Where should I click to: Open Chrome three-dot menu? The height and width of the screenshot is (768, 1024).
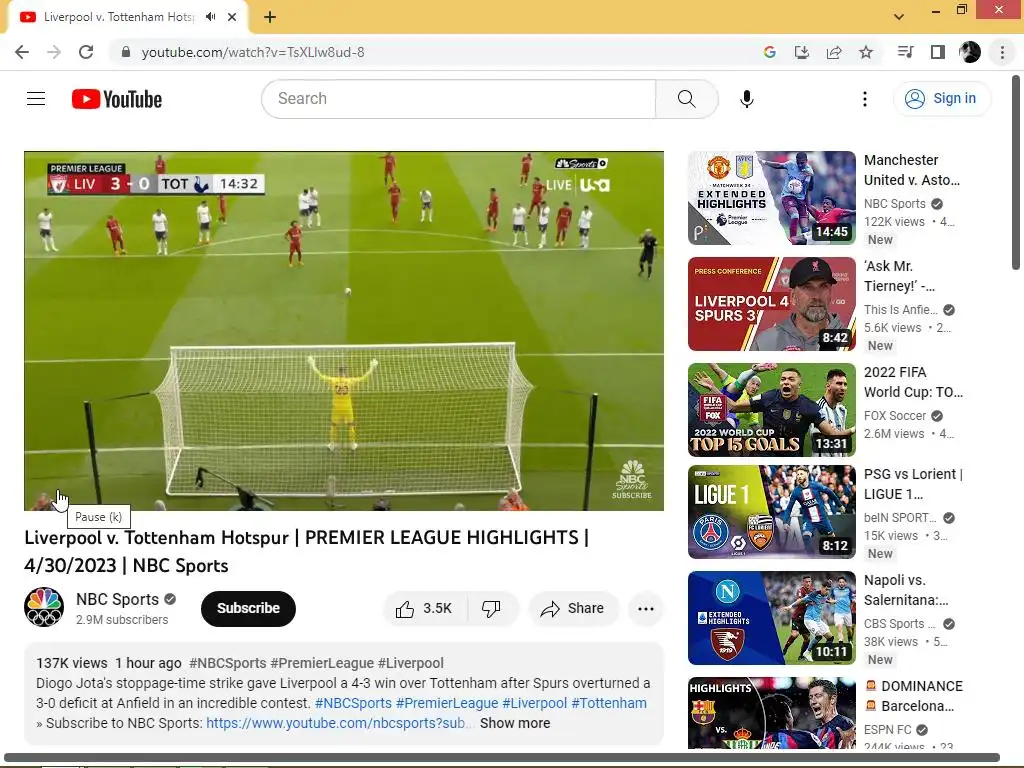click(1002, 52)
